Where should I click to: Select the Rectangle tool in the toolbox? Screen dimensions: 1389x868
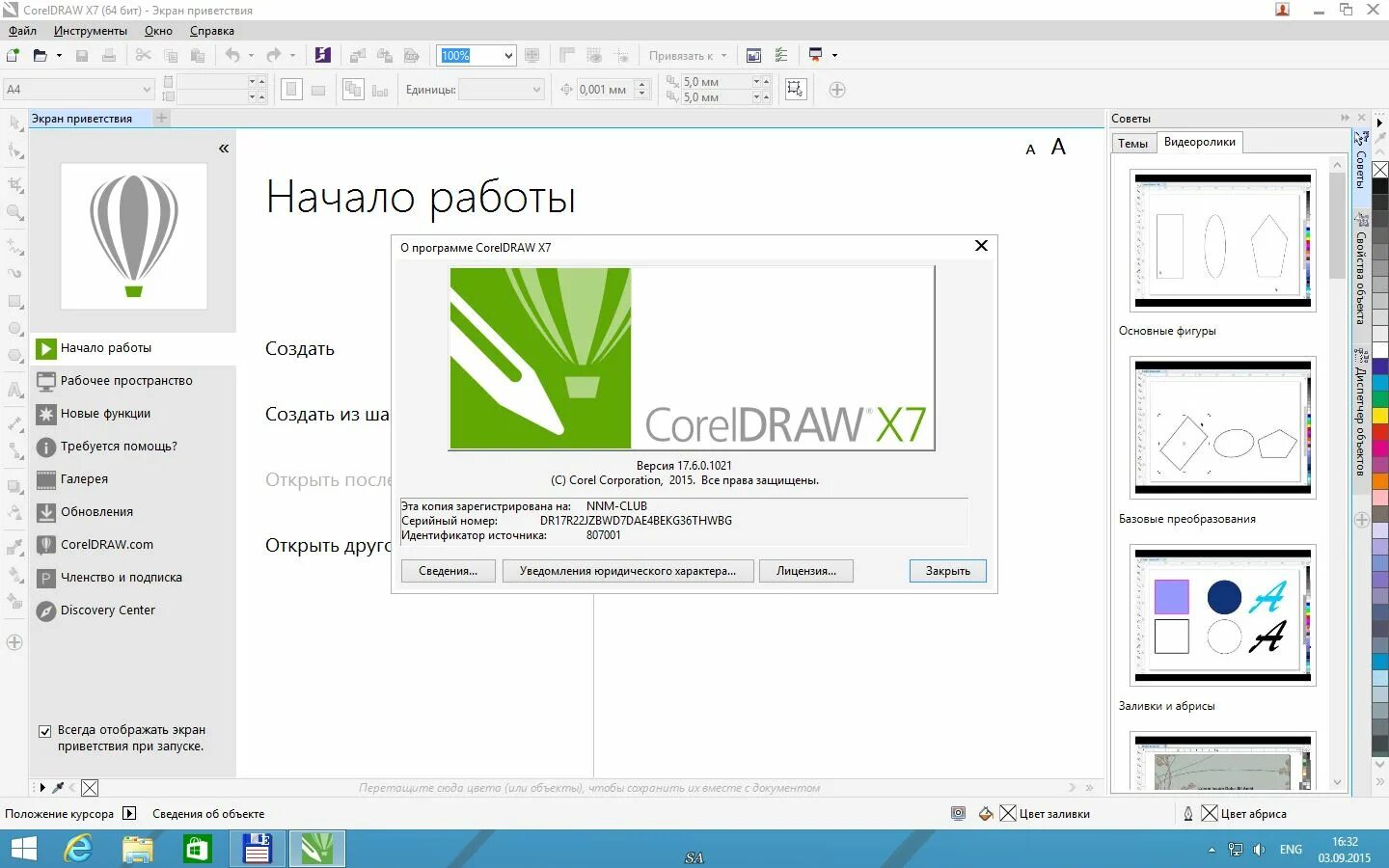(14, 302)
